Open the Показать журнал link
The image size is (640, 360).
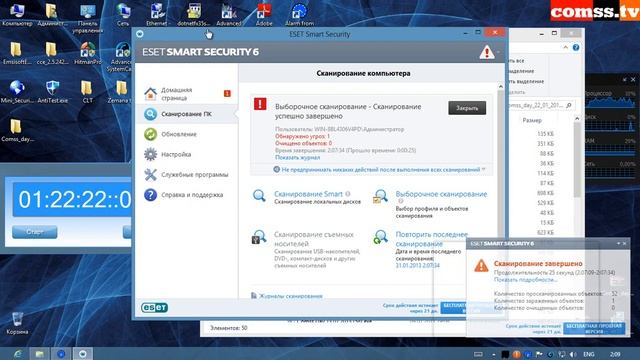point(298,157)
